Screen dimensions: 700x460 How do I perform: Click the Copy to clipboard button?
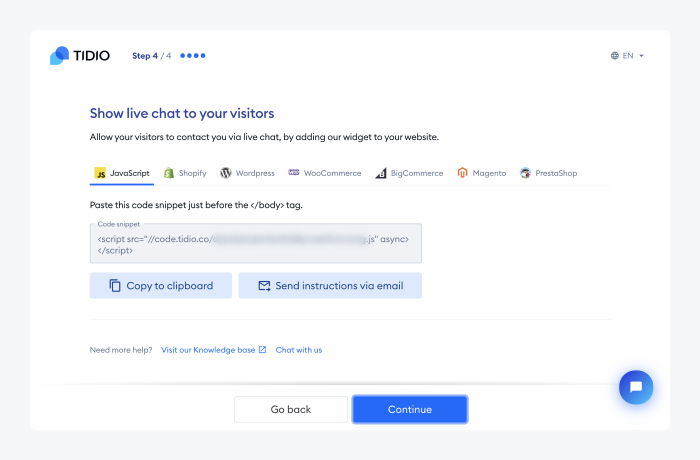tap(161, 285)
